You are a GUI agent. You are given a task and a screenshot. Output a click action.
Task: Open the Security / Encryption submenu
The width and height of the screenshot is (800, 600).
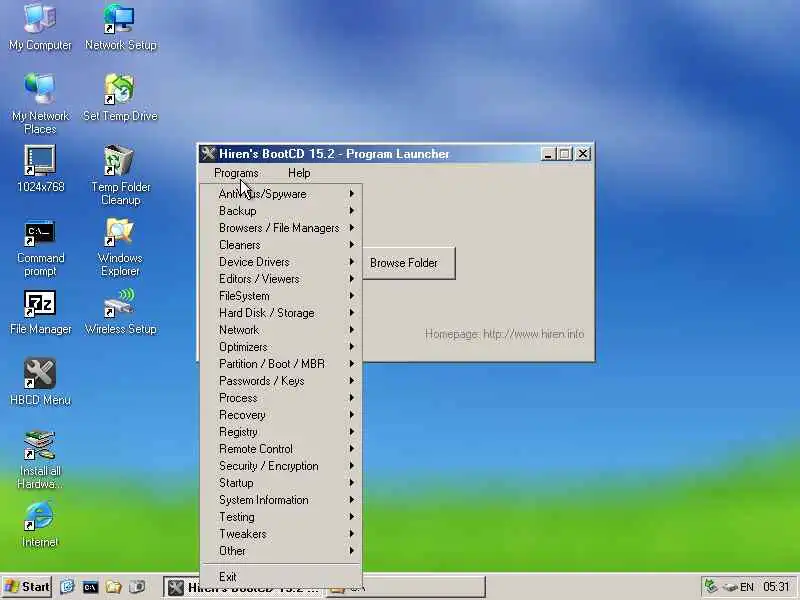(x=281, y=466)
